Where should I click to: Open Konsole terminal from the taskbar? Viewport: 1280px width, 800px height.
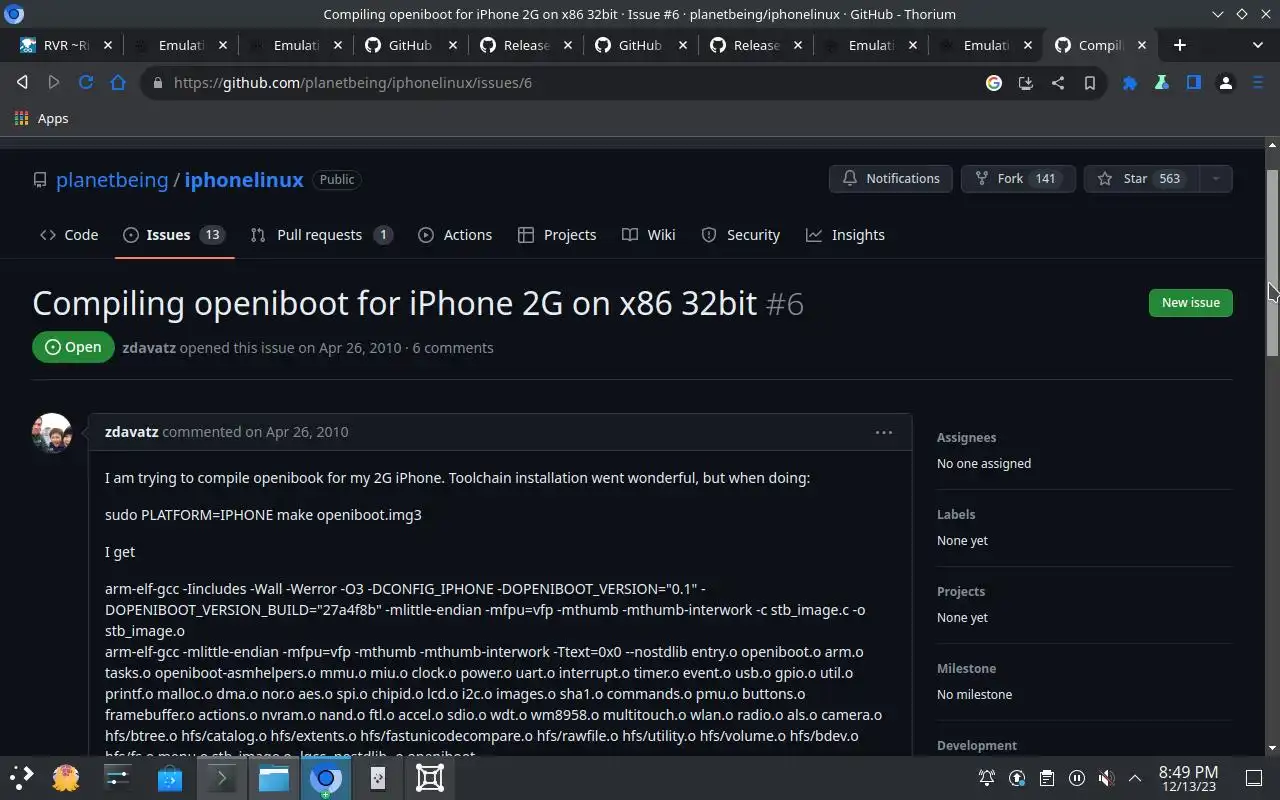(222, 778)
